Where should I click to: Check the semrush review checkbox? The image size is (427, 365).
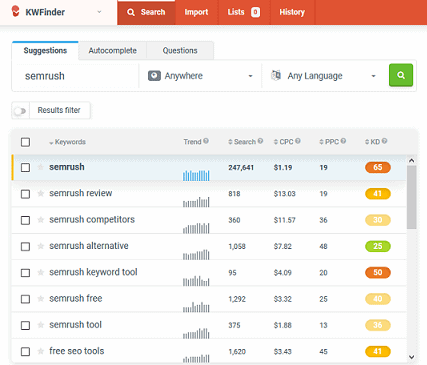pos(25,194)
